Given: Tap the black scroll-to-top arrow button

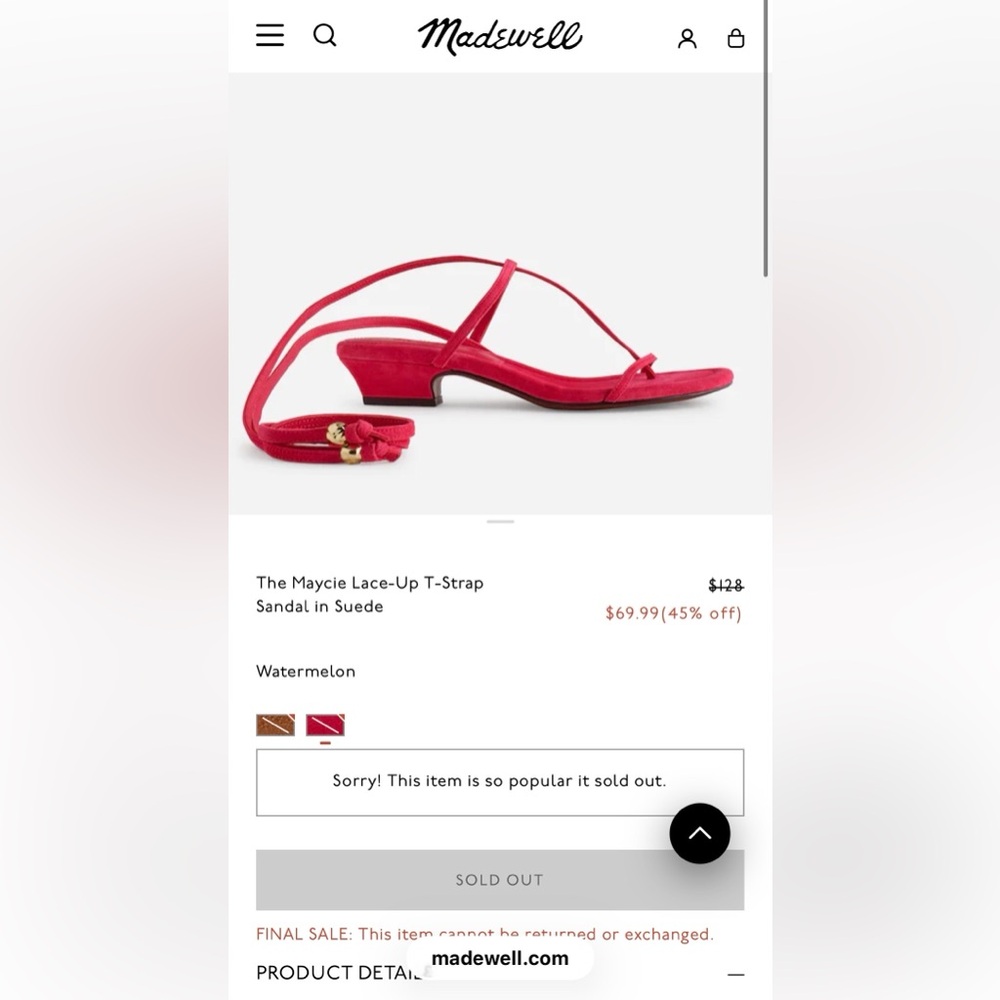Looking at the screenshot, I should pos(700,833).
